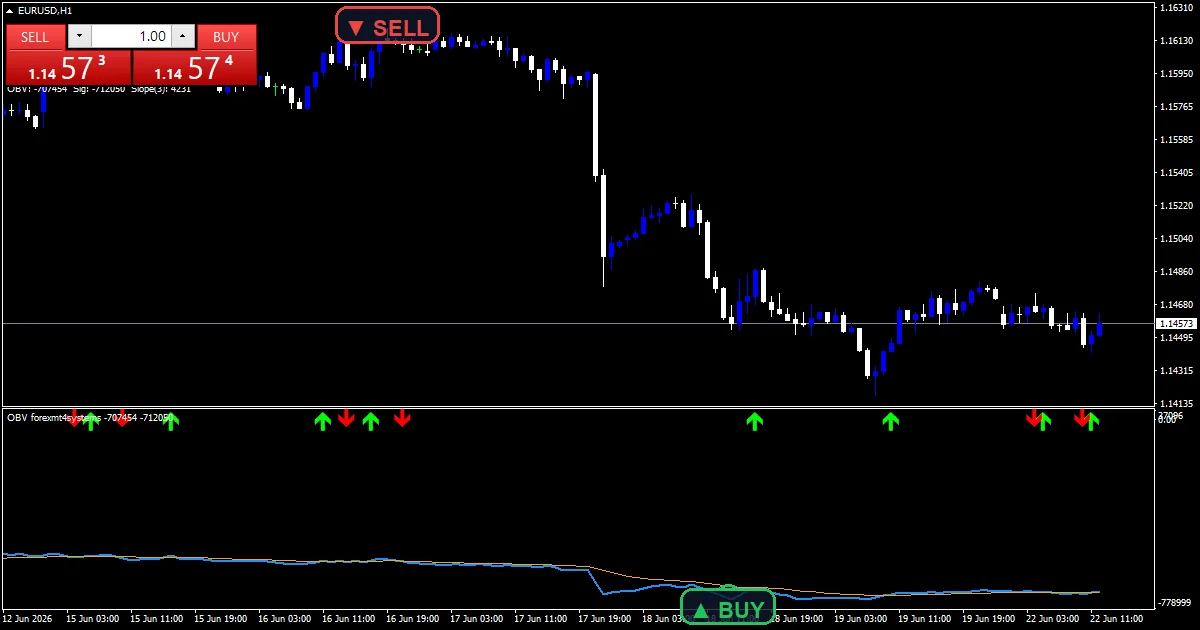The image size is (1200, 630).
Task: Click the 16 Jun 19:00 time axis label
Action: click(412, 619)
